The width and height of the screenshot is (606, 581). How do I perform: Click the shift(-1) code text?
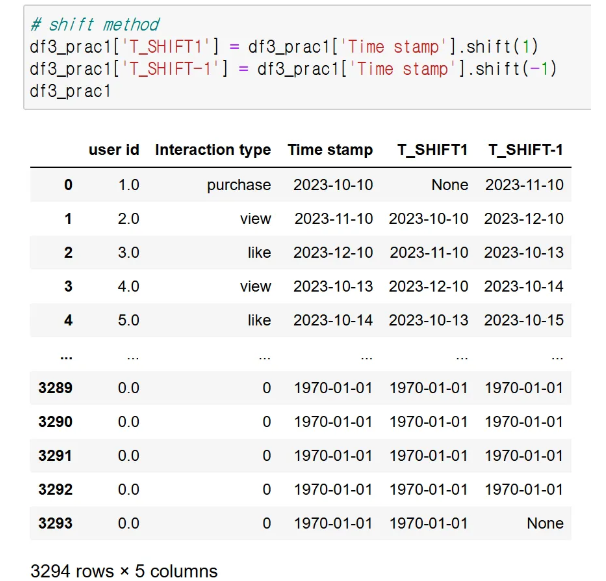[515, 69]
